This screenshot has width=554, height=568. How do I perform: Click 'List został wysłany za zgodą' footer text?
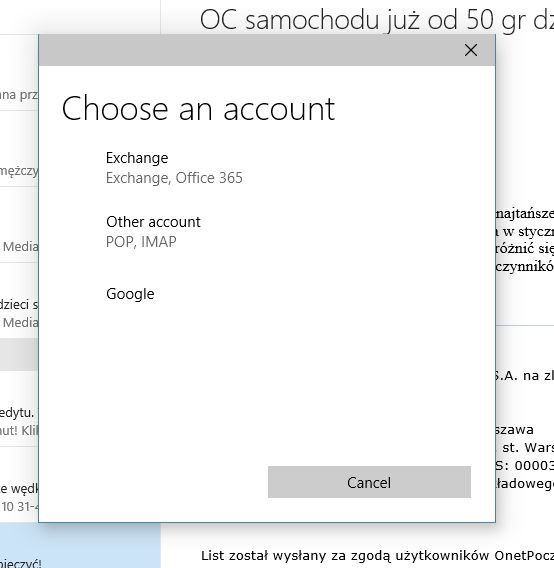coord(296,556)
